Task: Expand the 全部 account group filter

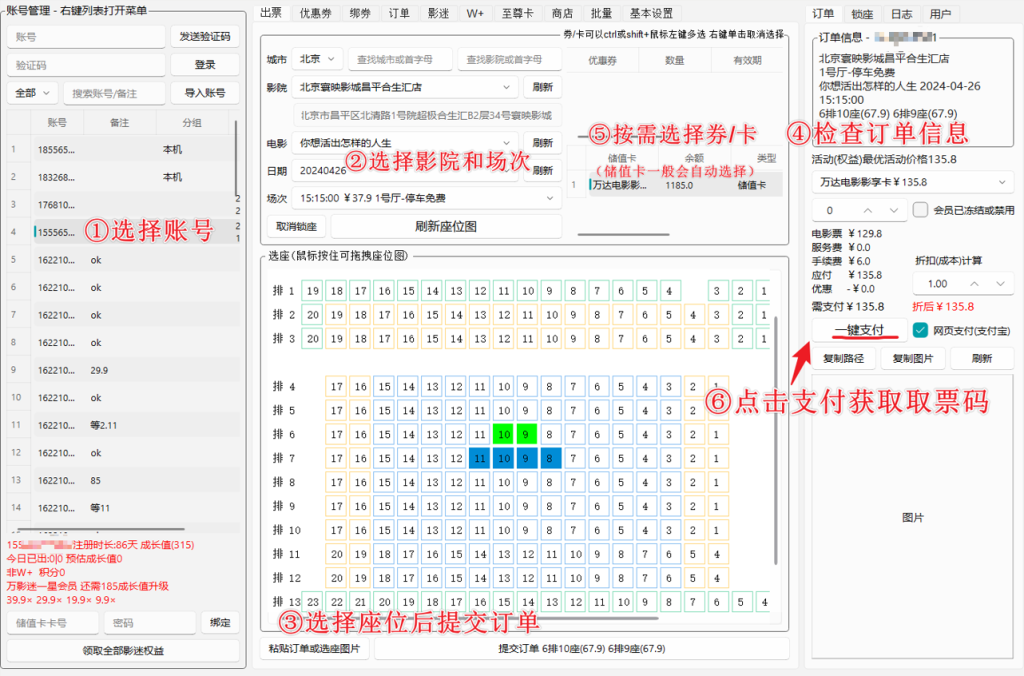Action: (33, 93)
